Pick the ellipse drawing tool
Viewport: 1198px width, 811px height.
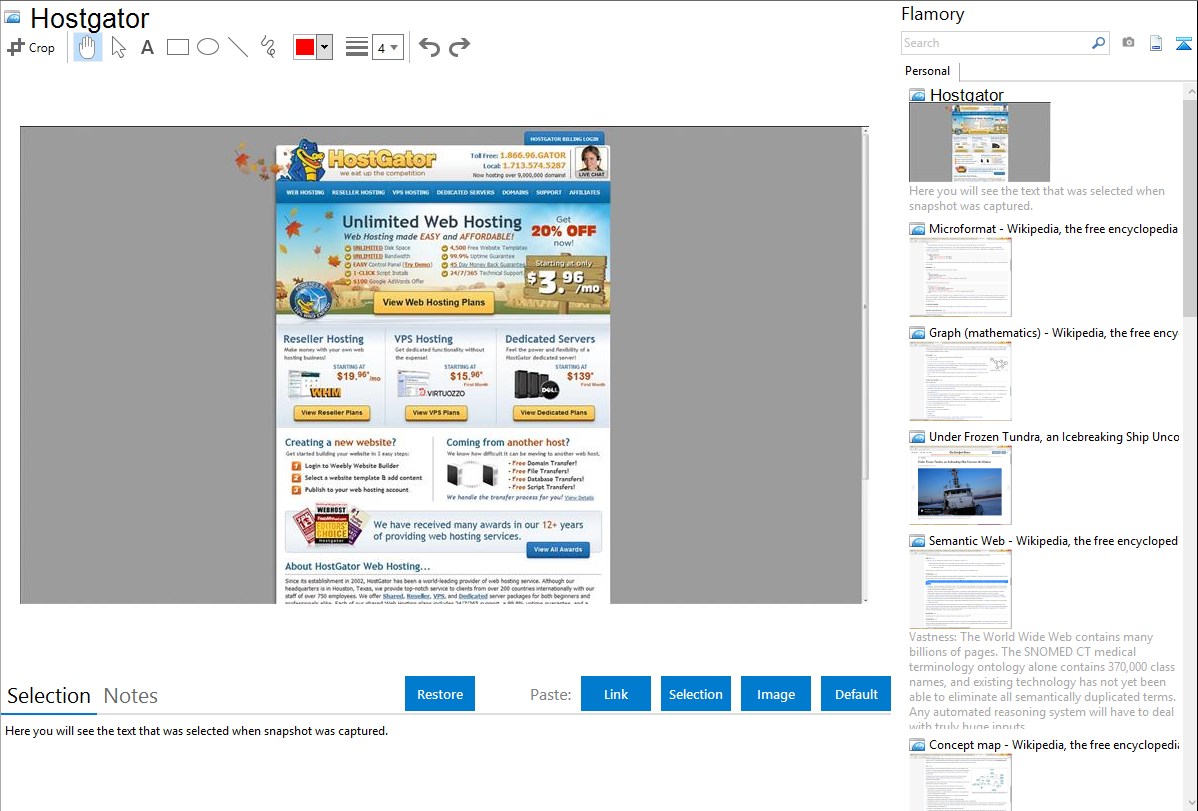point(208,47)
